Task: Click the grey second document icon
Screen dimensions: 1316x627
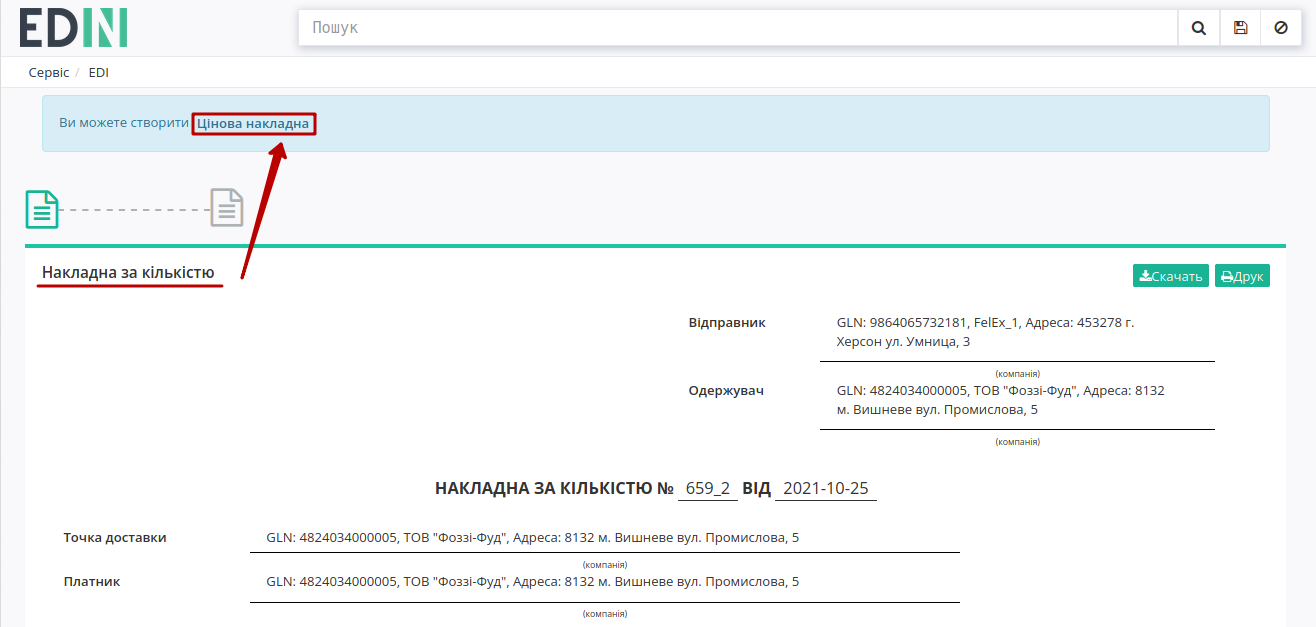Action: (x=227, y=208)
